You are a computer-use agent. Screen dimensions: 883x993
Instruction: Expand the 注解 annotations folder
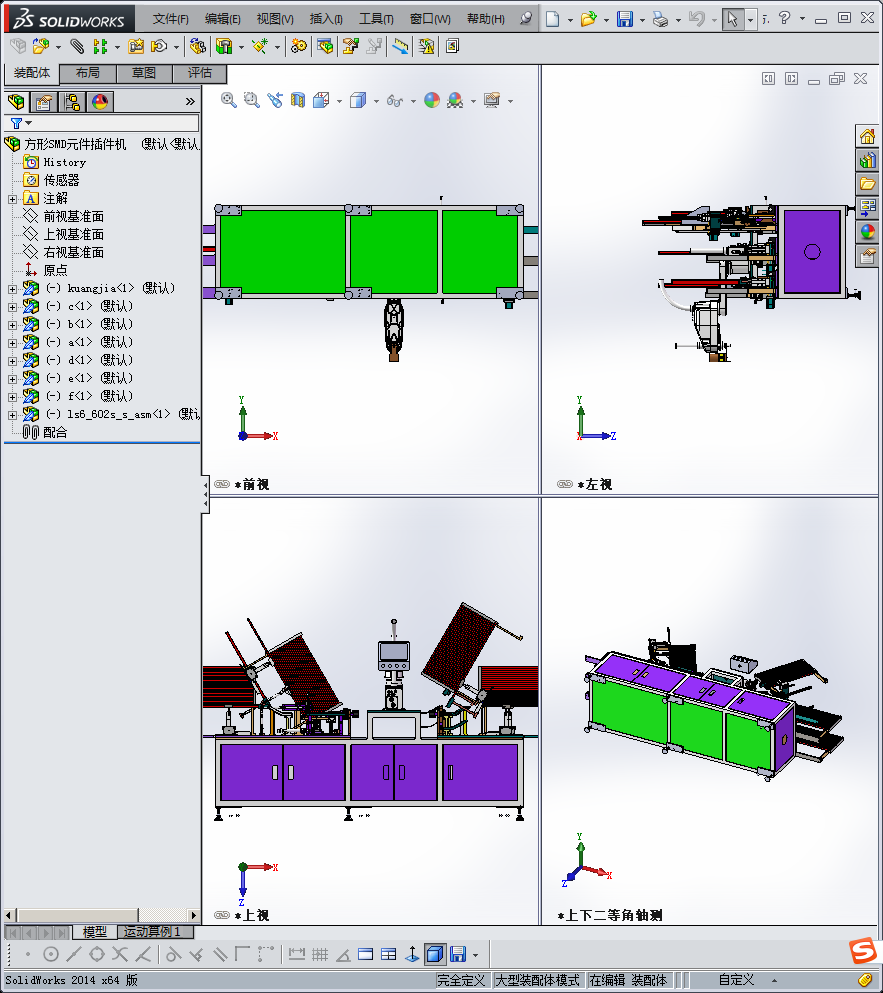12,199
